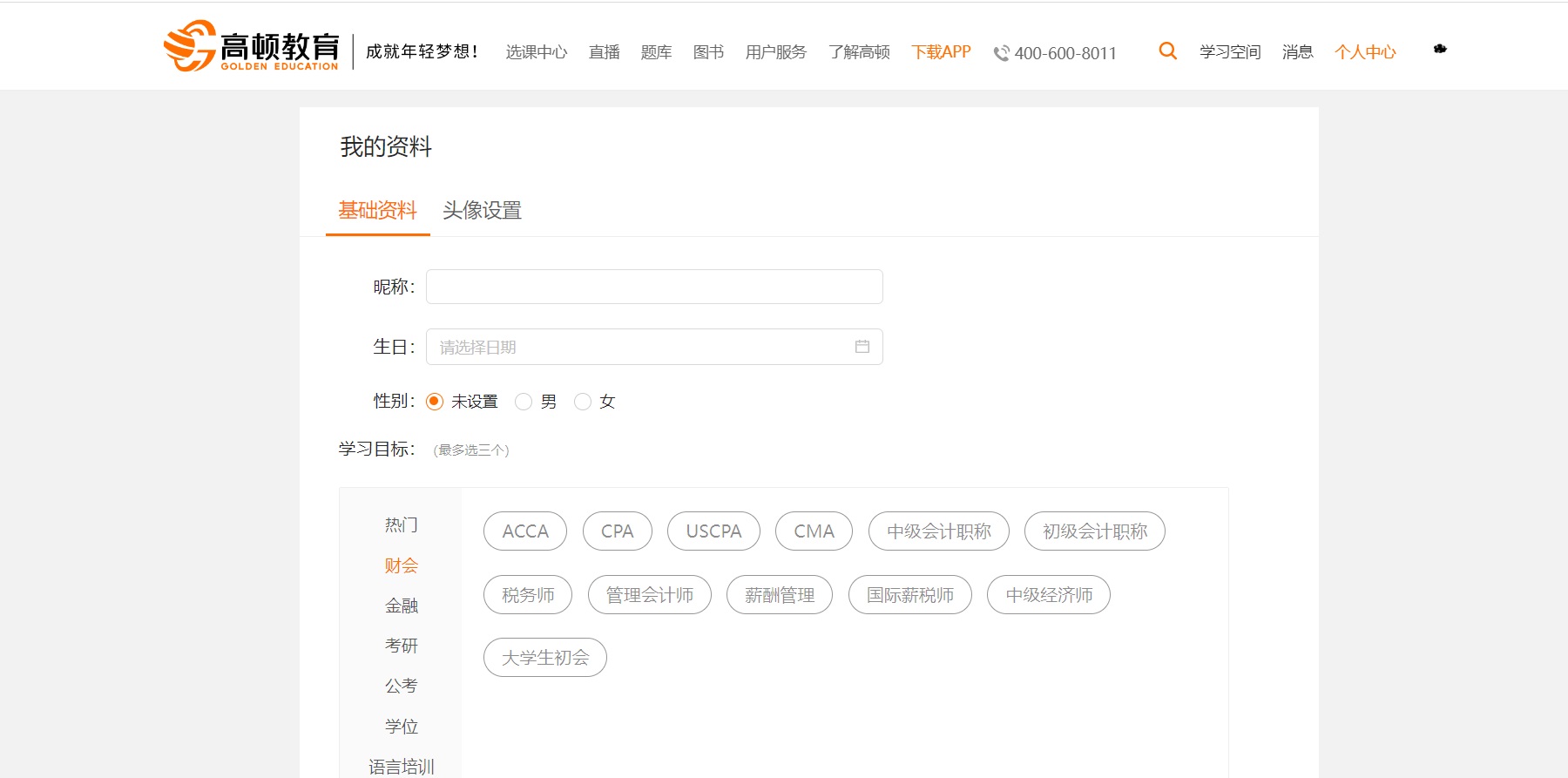The width and height of the screenshot is (1568, 778).
Task: Click the 我的资料 page heading
Action: coord(386,146)
